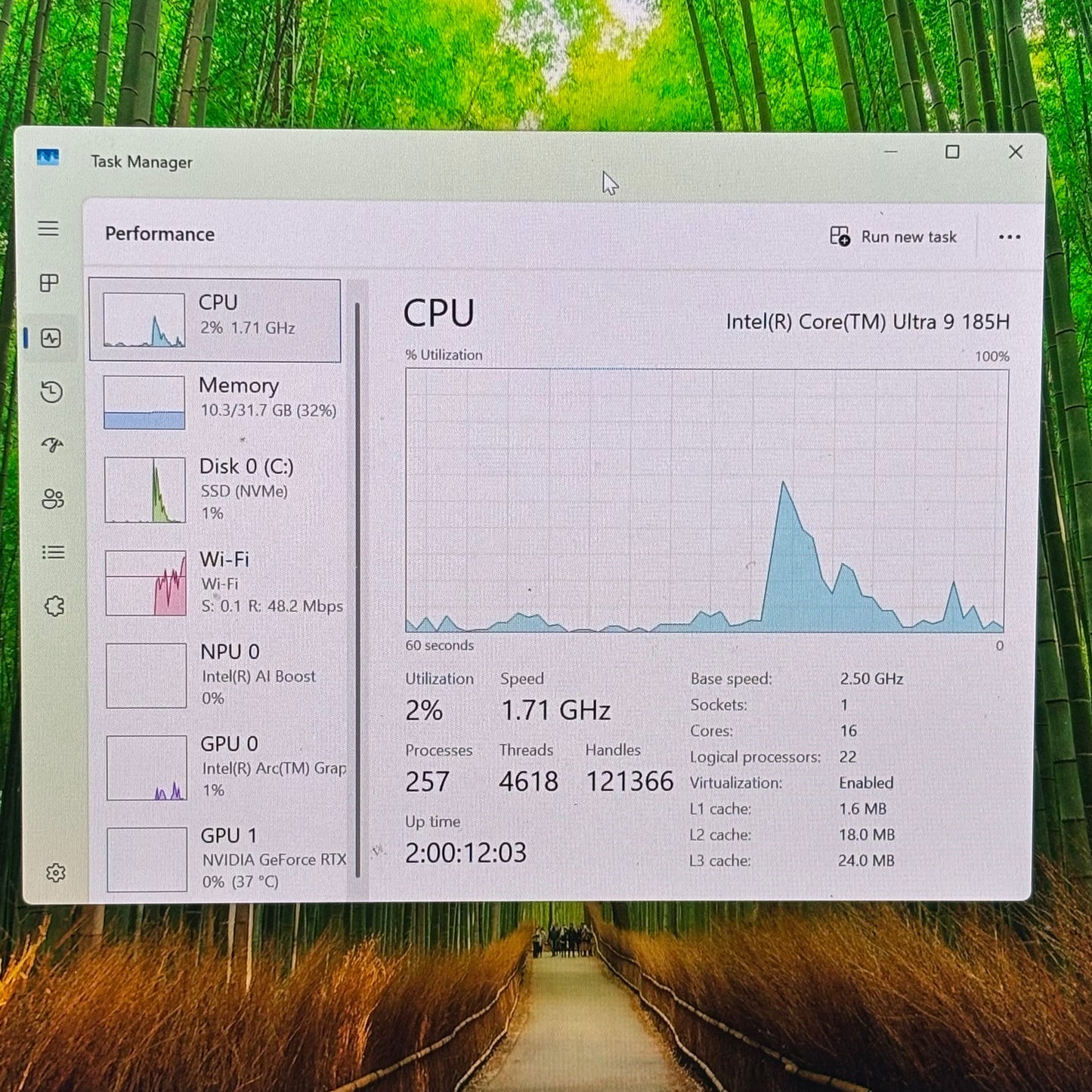Select the Memory performance item
This screenshot has height=1092, width=1092.
pos(219,401)
